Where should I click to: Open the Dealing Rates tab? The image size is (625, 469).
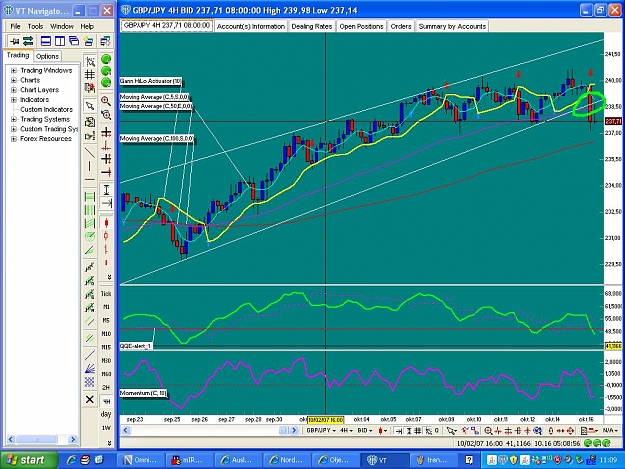[311, 26]
